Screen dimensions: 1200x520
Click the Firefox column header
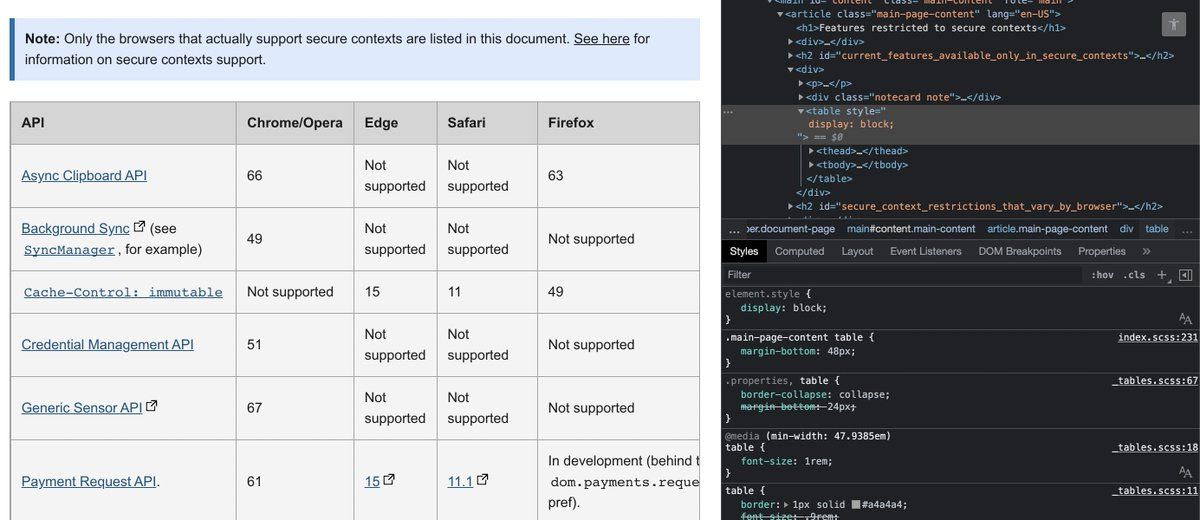pos(618,122)
